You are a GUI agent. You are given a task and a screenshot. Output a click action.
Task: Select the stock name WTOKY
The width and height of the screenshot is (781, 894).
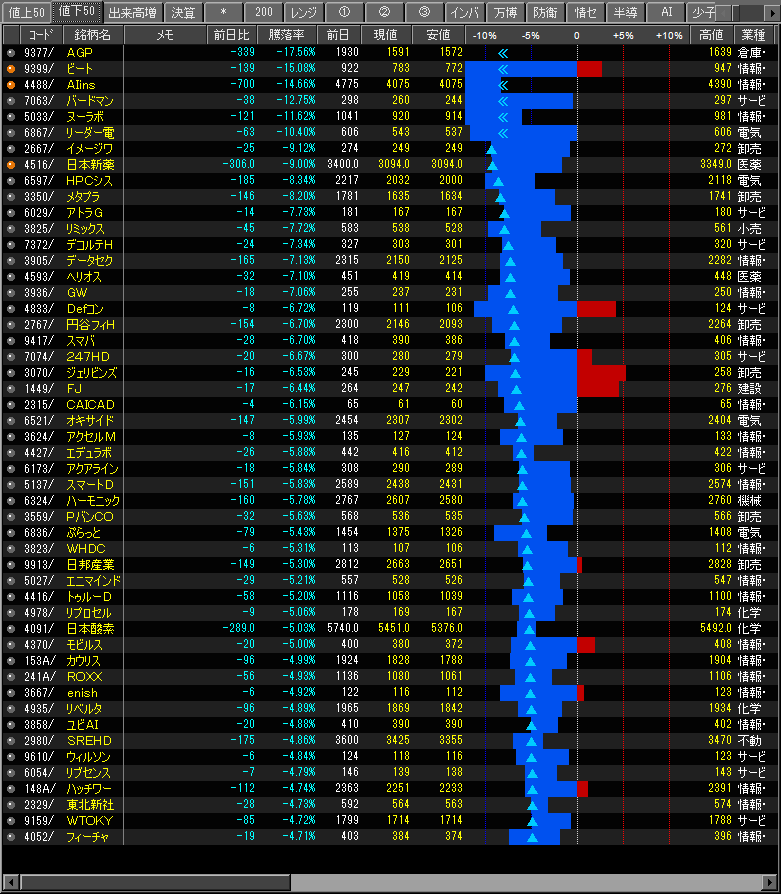pyautogui.click(x=90, y=820)
